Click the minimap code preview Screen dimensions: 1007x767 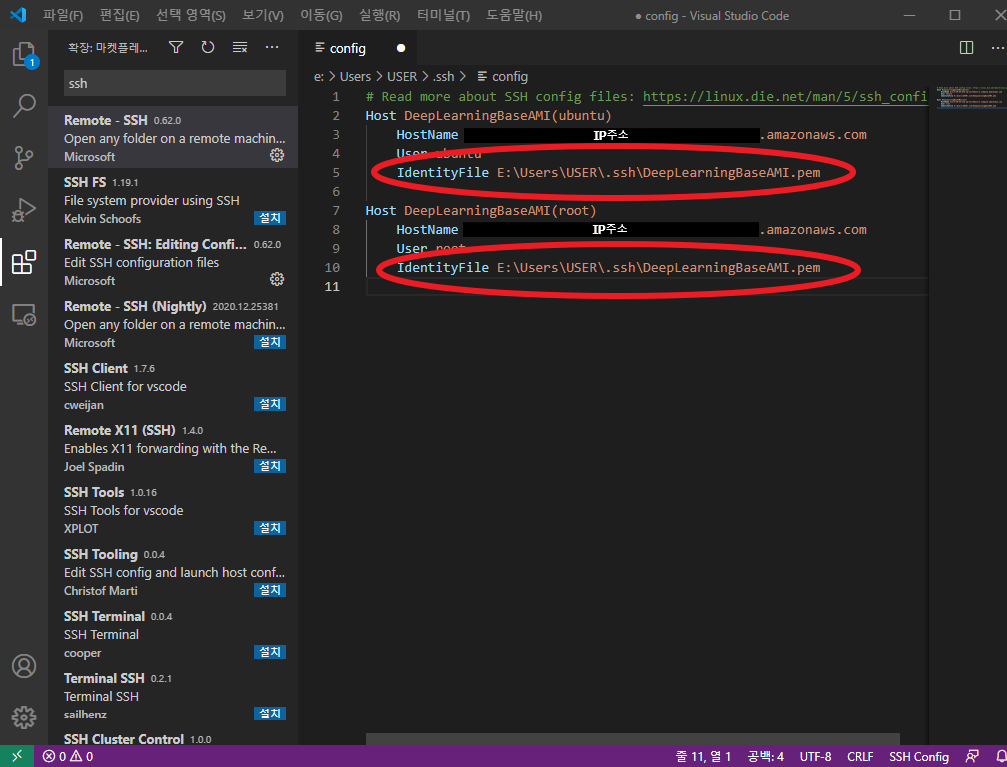click(971, 97)
